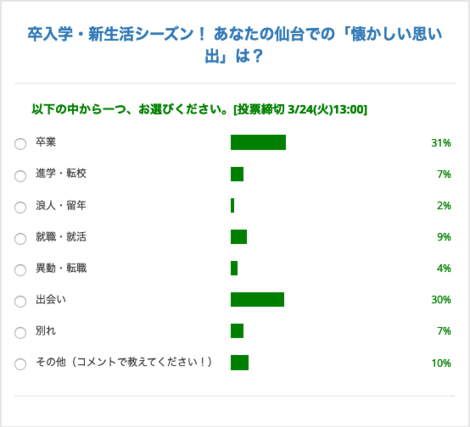Select the 卒業 radio button
This screenshot has height=427, width=470.
(20, 144)
